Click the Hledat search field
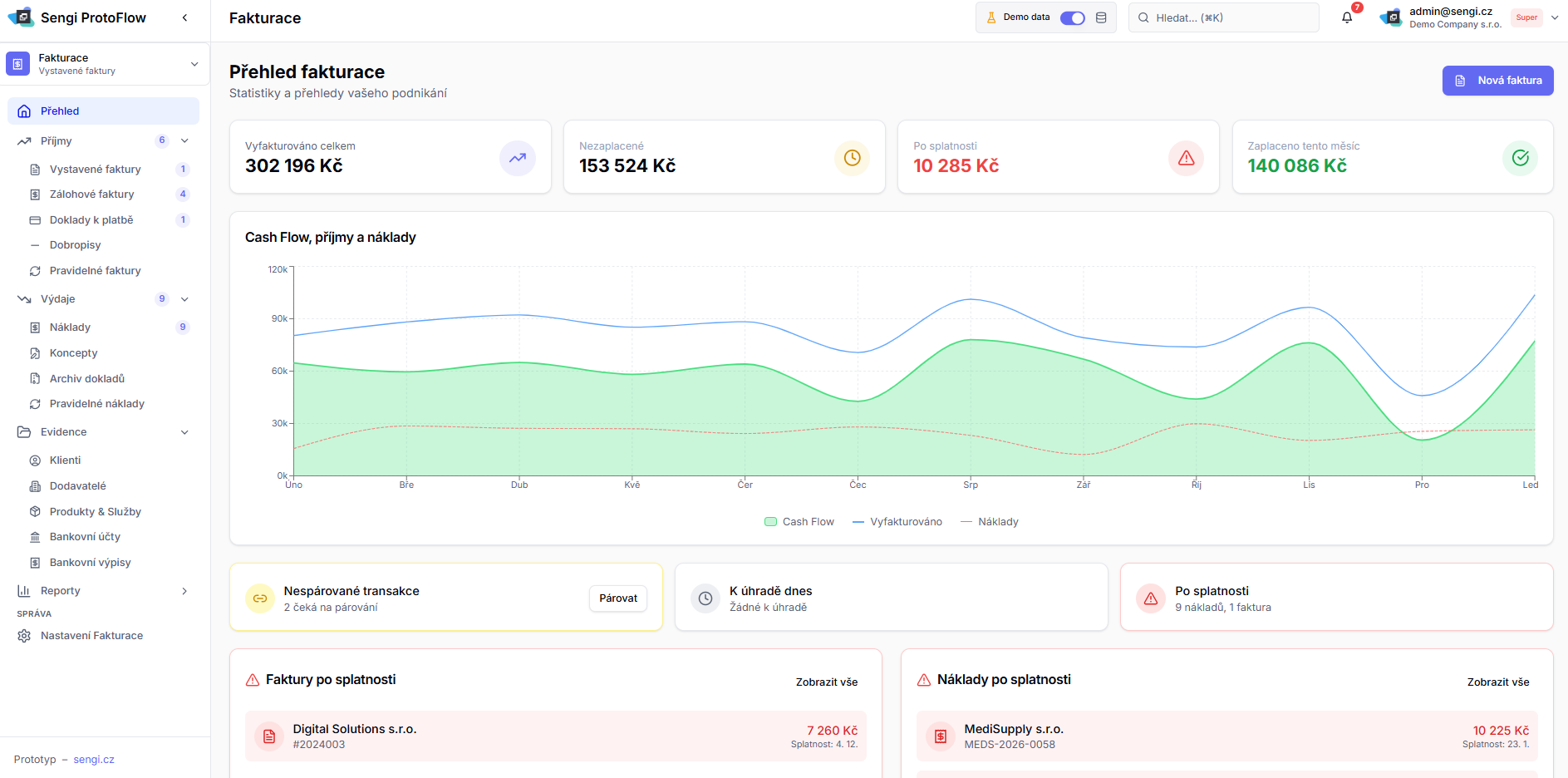This screenshot has width=1568, height=778. point(1223,17)
